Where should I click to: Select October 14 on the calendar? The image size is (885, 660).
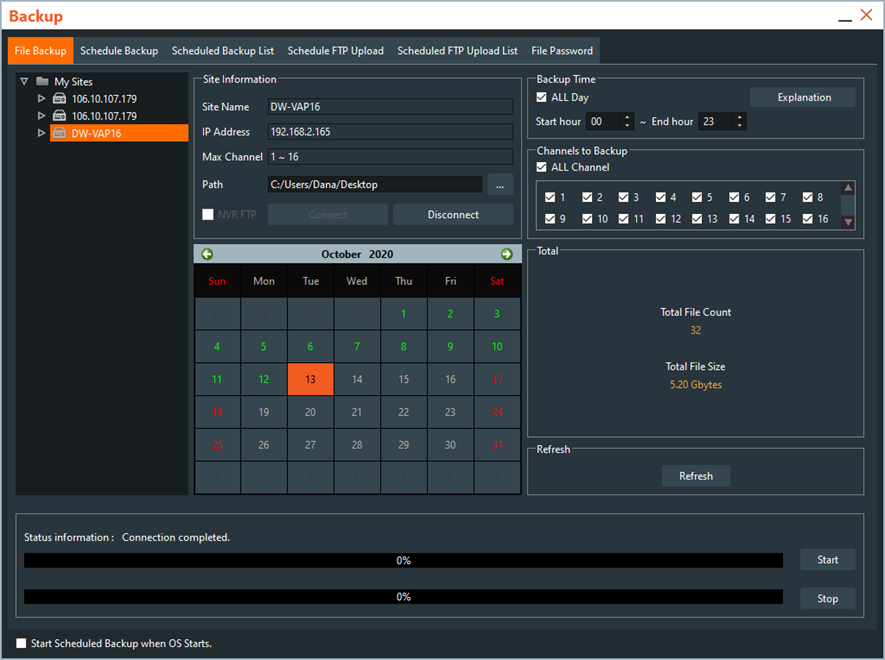(357, 380)
